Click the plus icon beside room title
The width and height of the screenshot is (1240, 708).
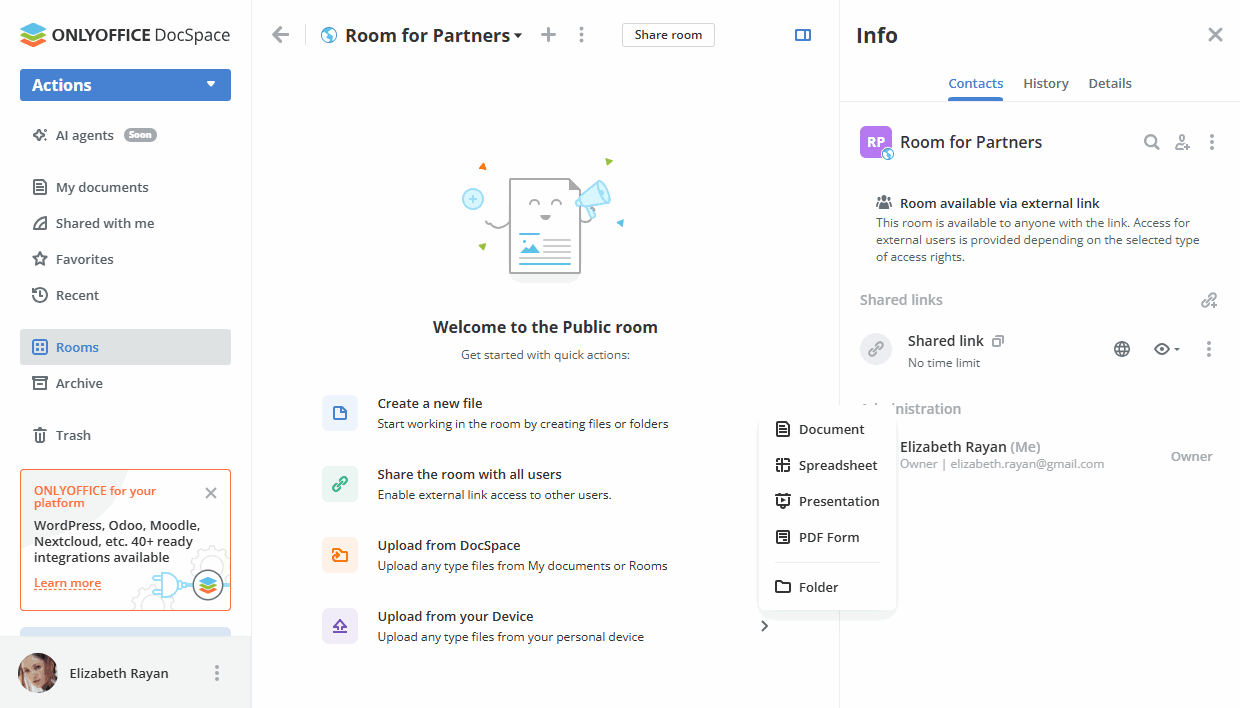point(548,35)
